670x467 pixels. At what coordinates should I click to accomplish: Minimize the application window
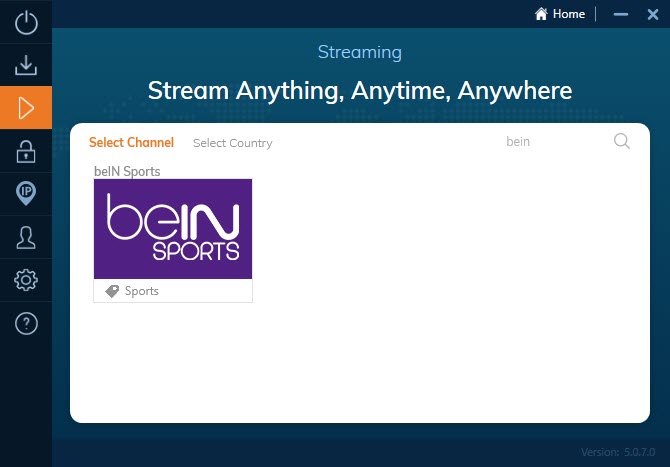pos(621,14)
